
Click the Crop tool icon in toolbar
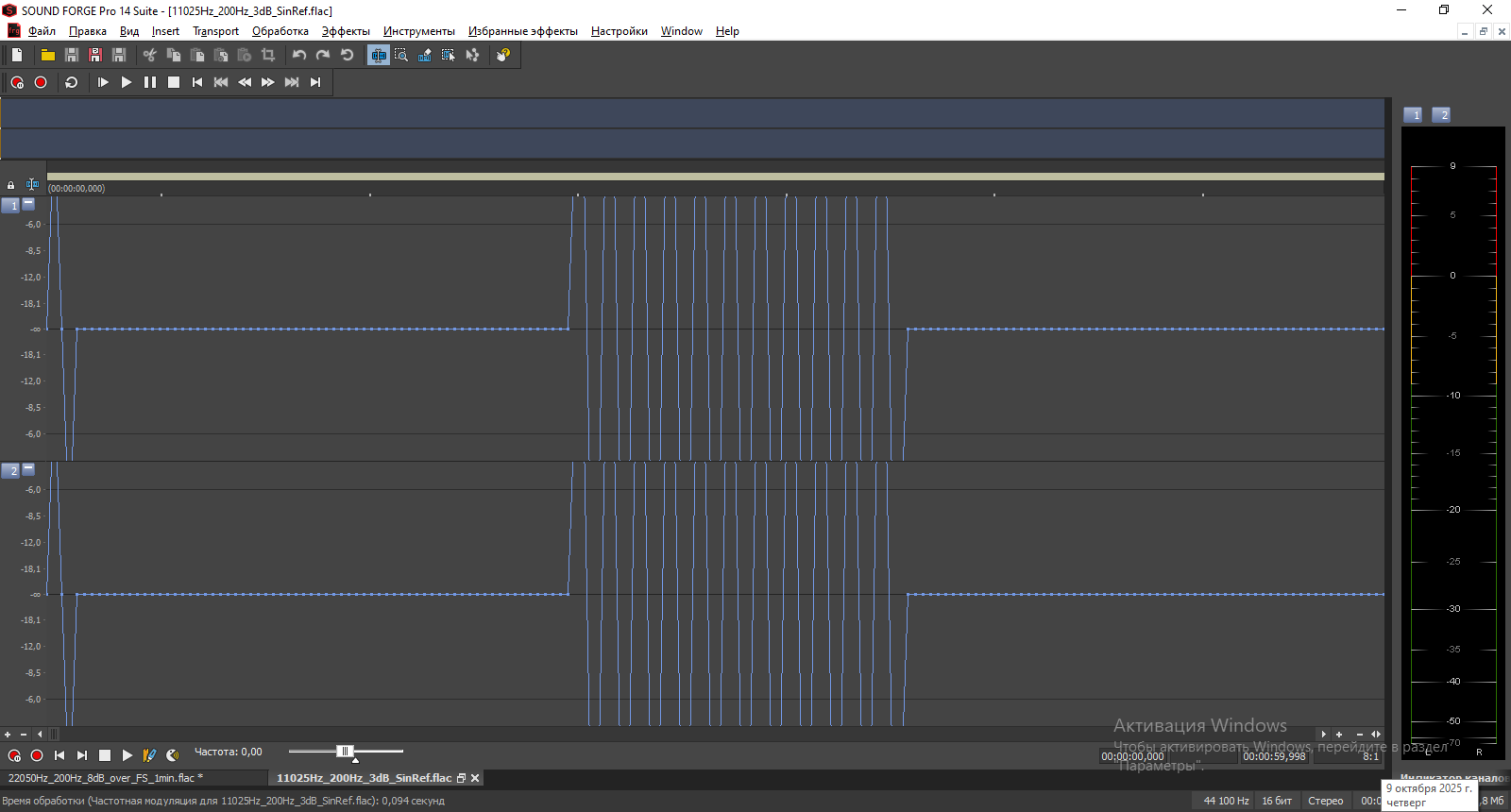[268, 56]
